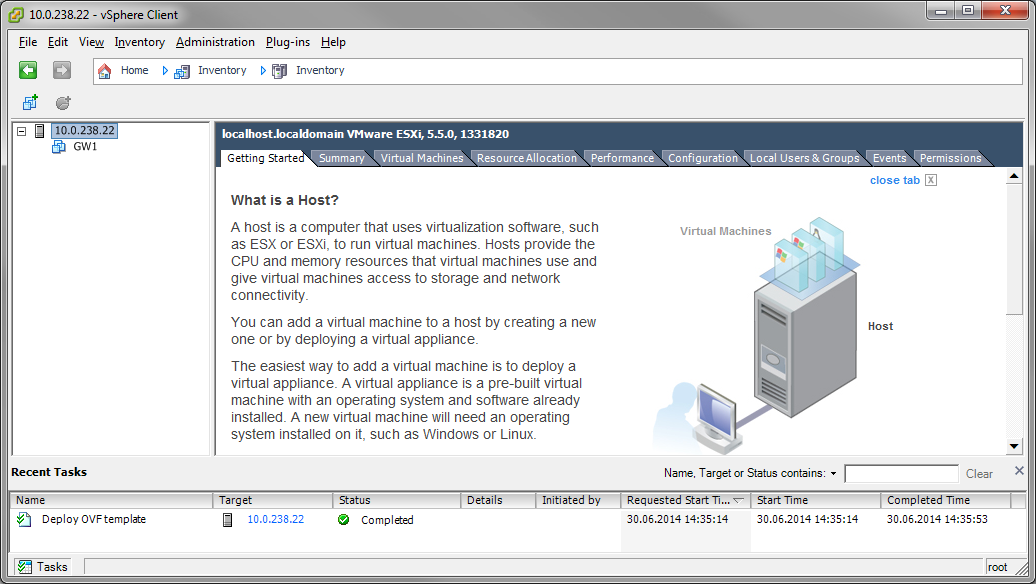Open the Administration menu
This screenshot has height=584, width=1036.
click(215, 42)
